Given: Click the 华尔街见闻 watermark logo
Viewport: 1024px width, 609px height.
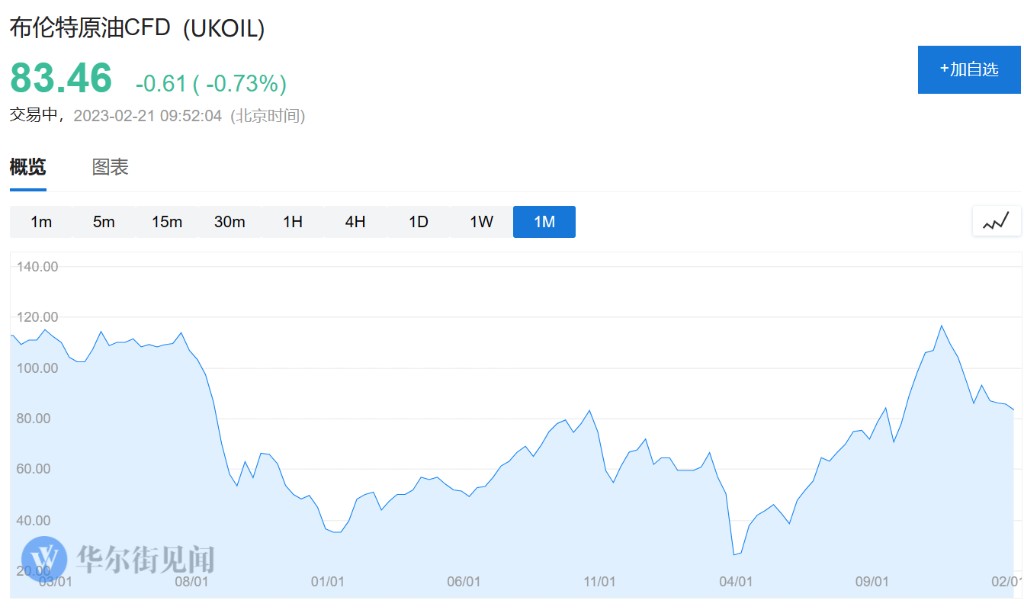Looking at the screenshot, I should click(x=118, y=558).
